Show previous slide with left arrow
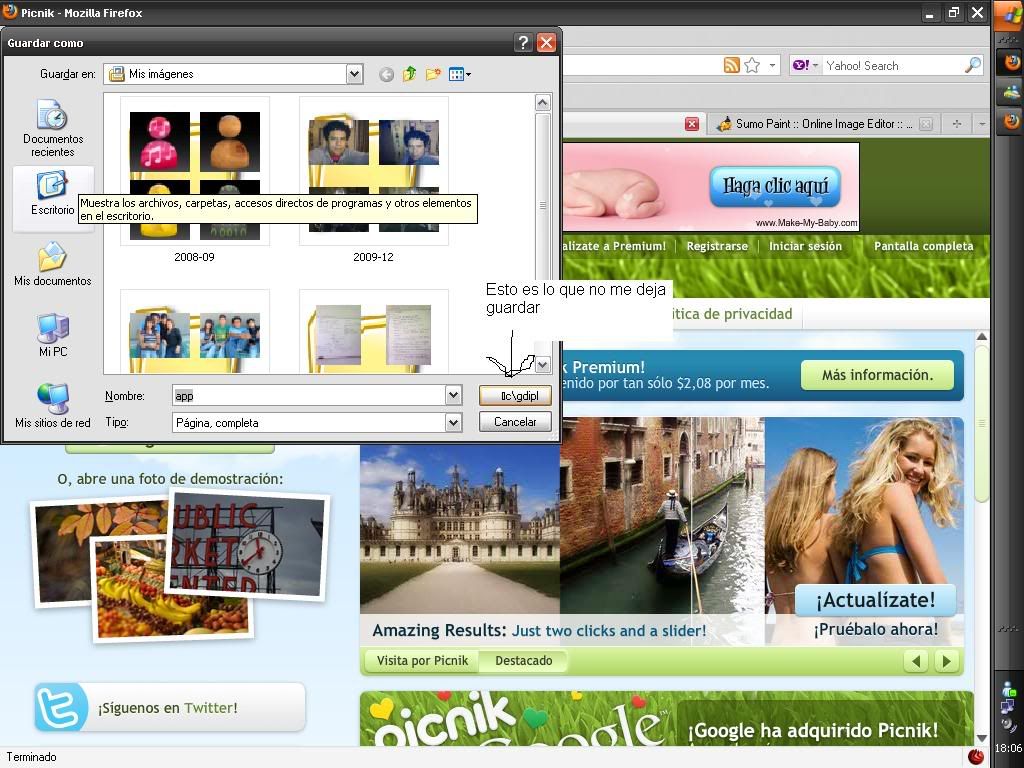The width and height of the screenshot is (1024, 768). (x=916, y=662)
